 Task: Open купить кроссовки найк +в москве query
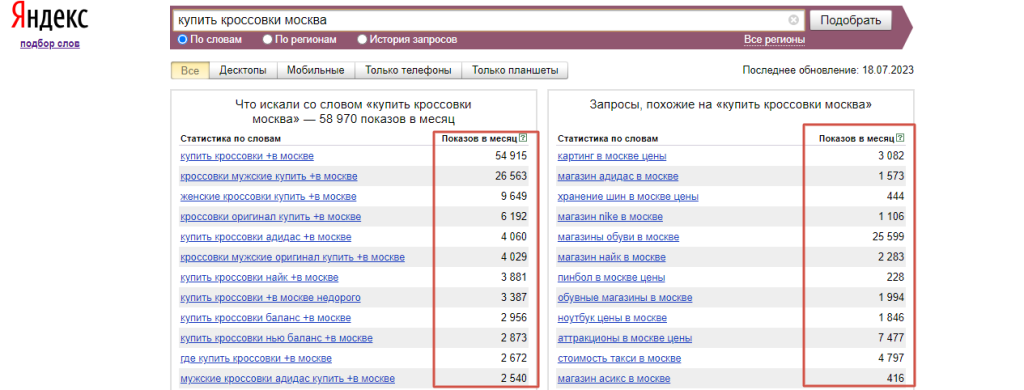tap(259, 278)
